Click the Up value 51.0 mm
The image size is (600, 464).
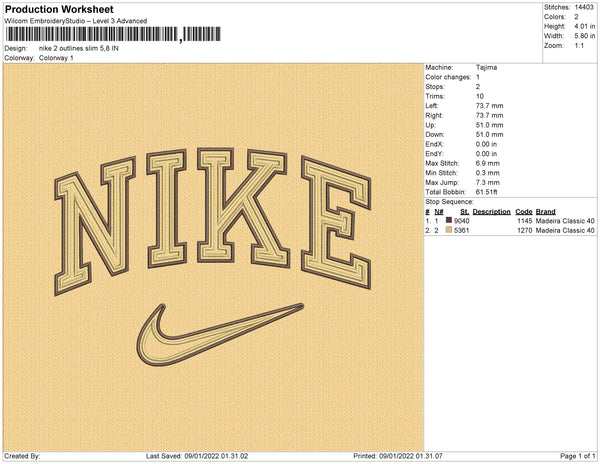(x=489, y=125)
